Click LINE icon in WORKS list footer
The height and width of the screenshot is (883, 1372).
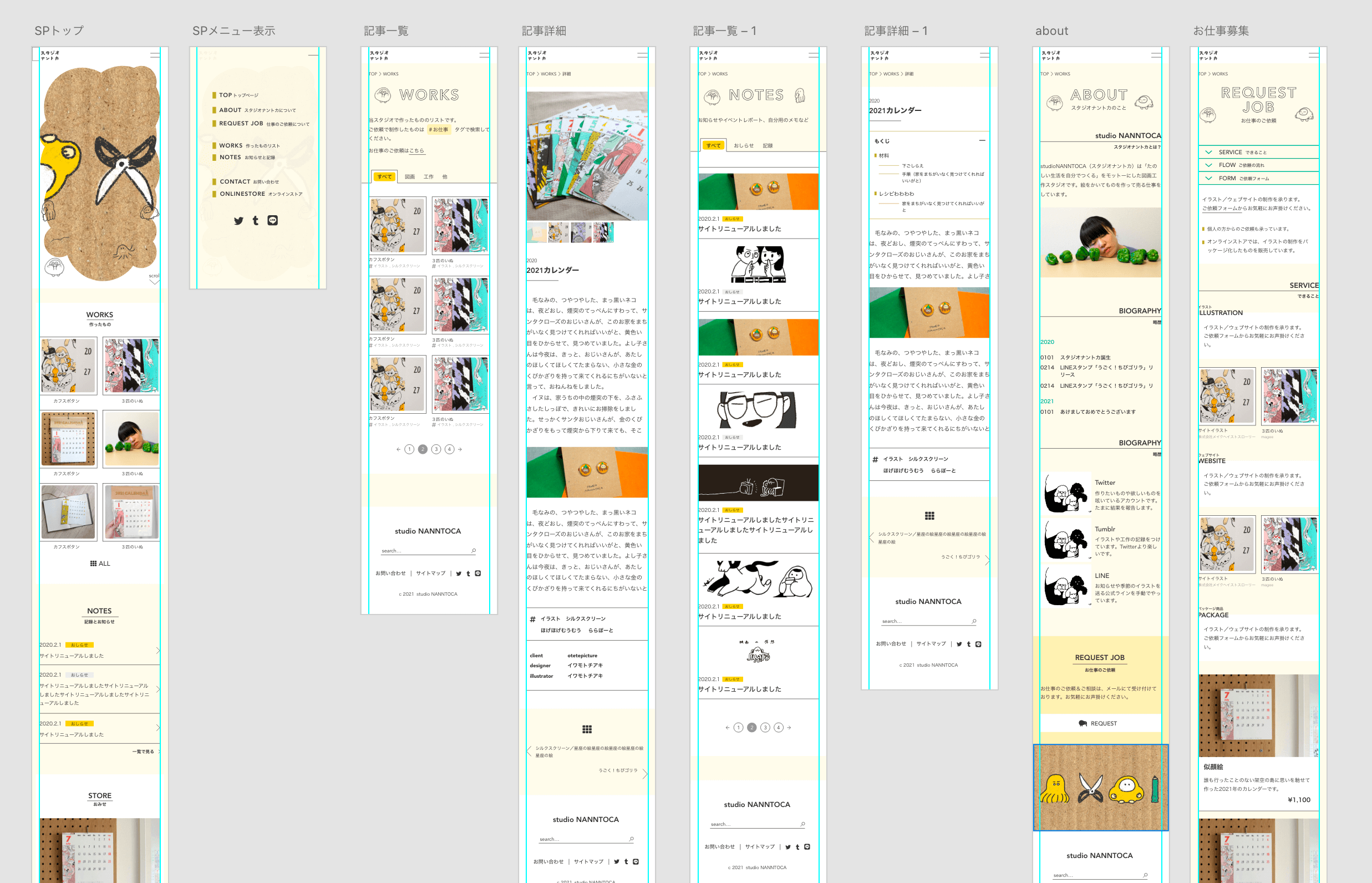pyautogui.click(x=477, y=574)
